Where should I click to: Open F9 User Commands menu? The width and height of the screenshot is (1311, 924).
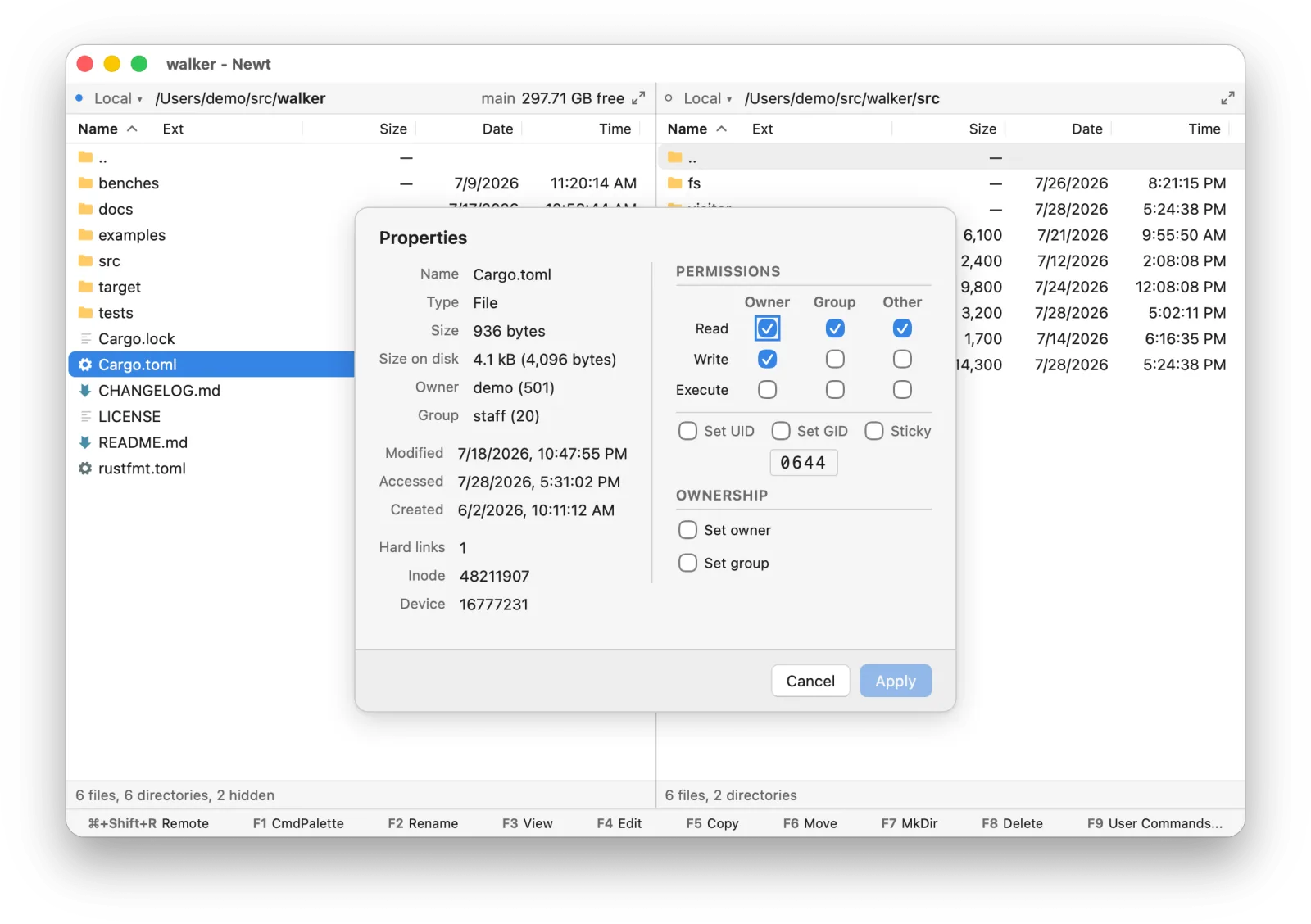(1154, 823)
